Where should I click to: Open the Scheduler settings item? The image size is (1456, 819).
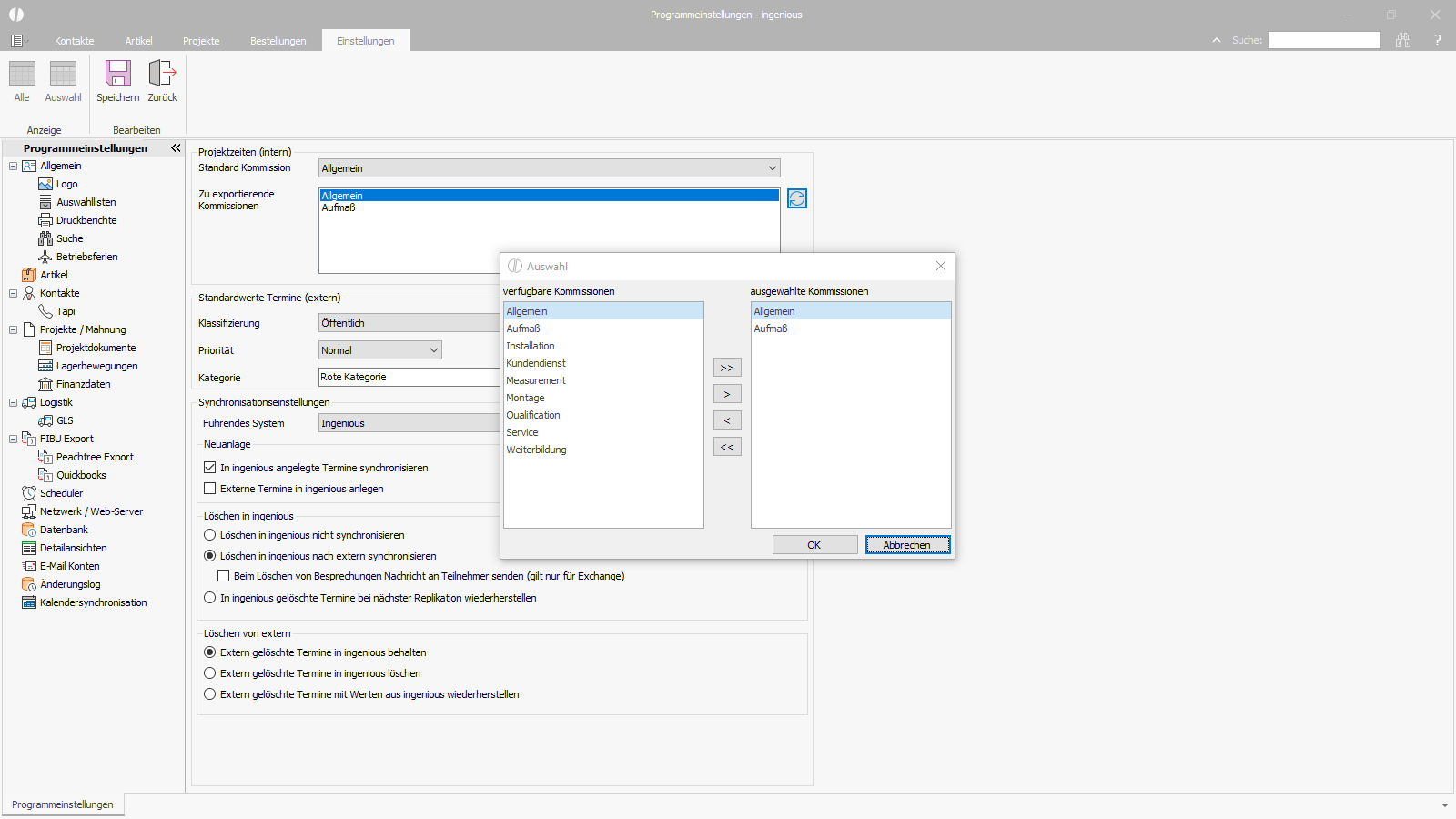(x=61, y=493)
